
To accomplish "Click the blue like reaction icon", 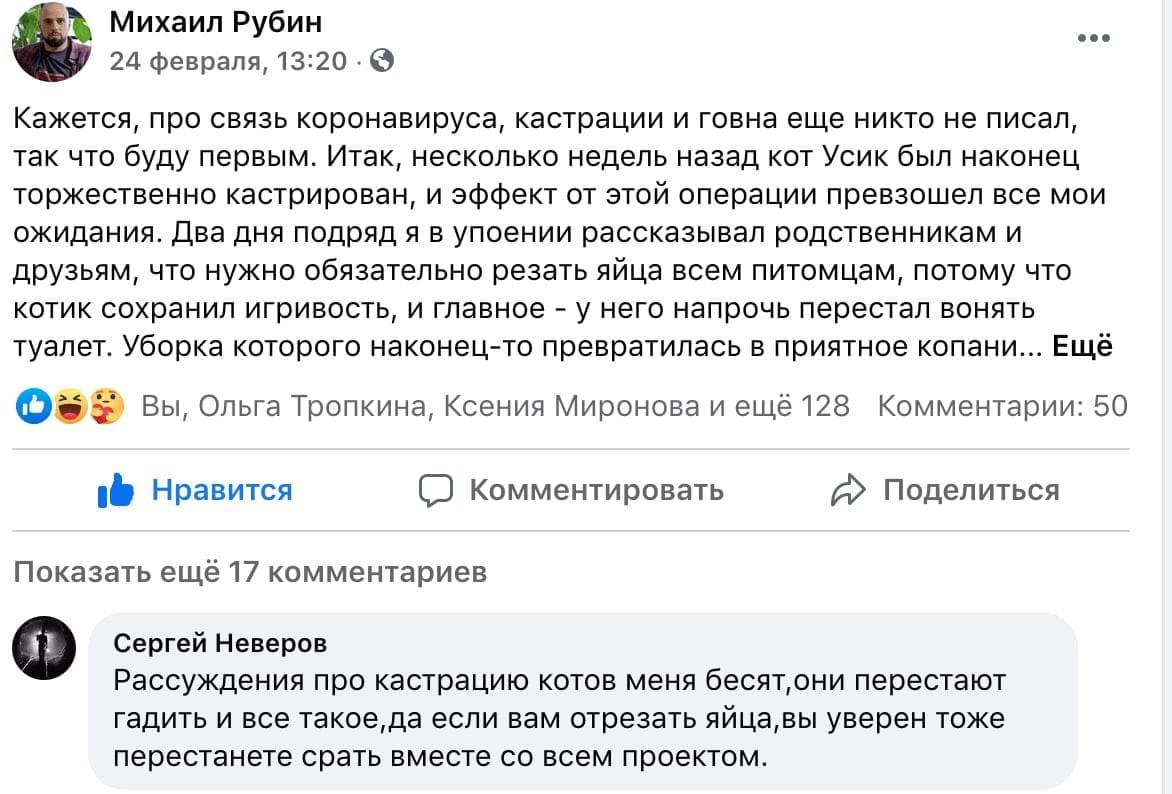I will pos(35,406).
